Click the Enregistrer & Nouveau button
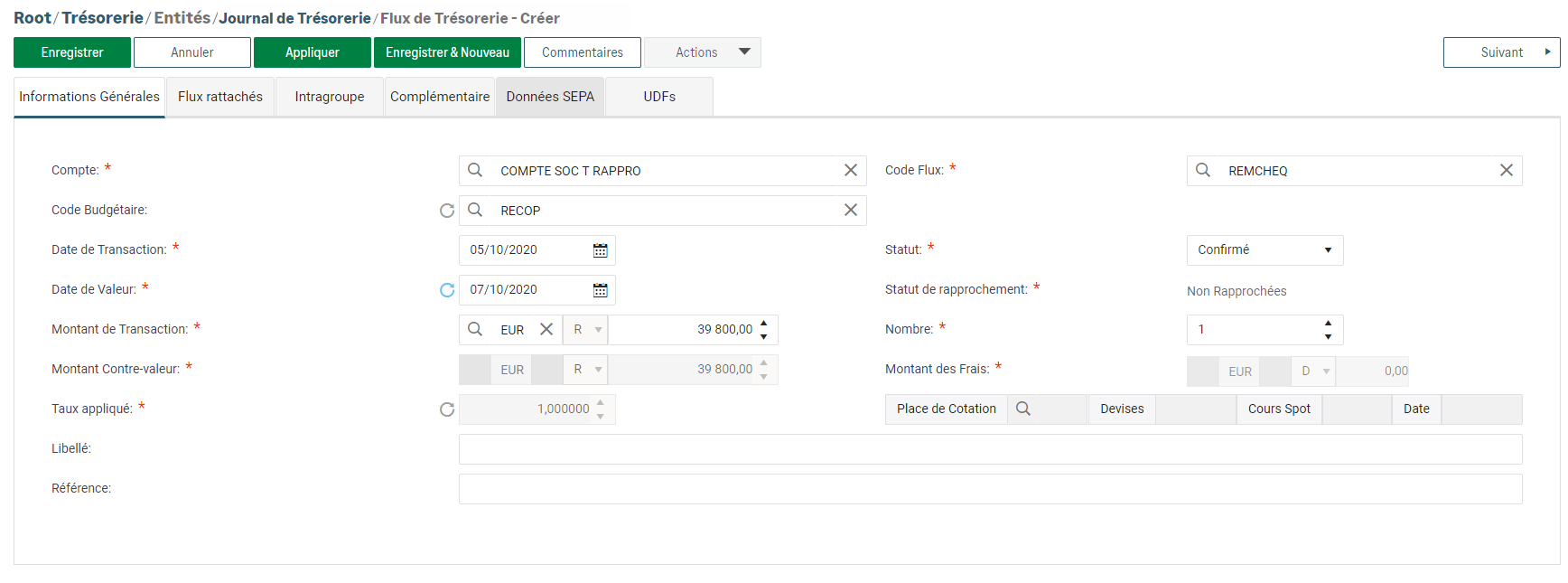1568x583 pixels. coord(447,52)
